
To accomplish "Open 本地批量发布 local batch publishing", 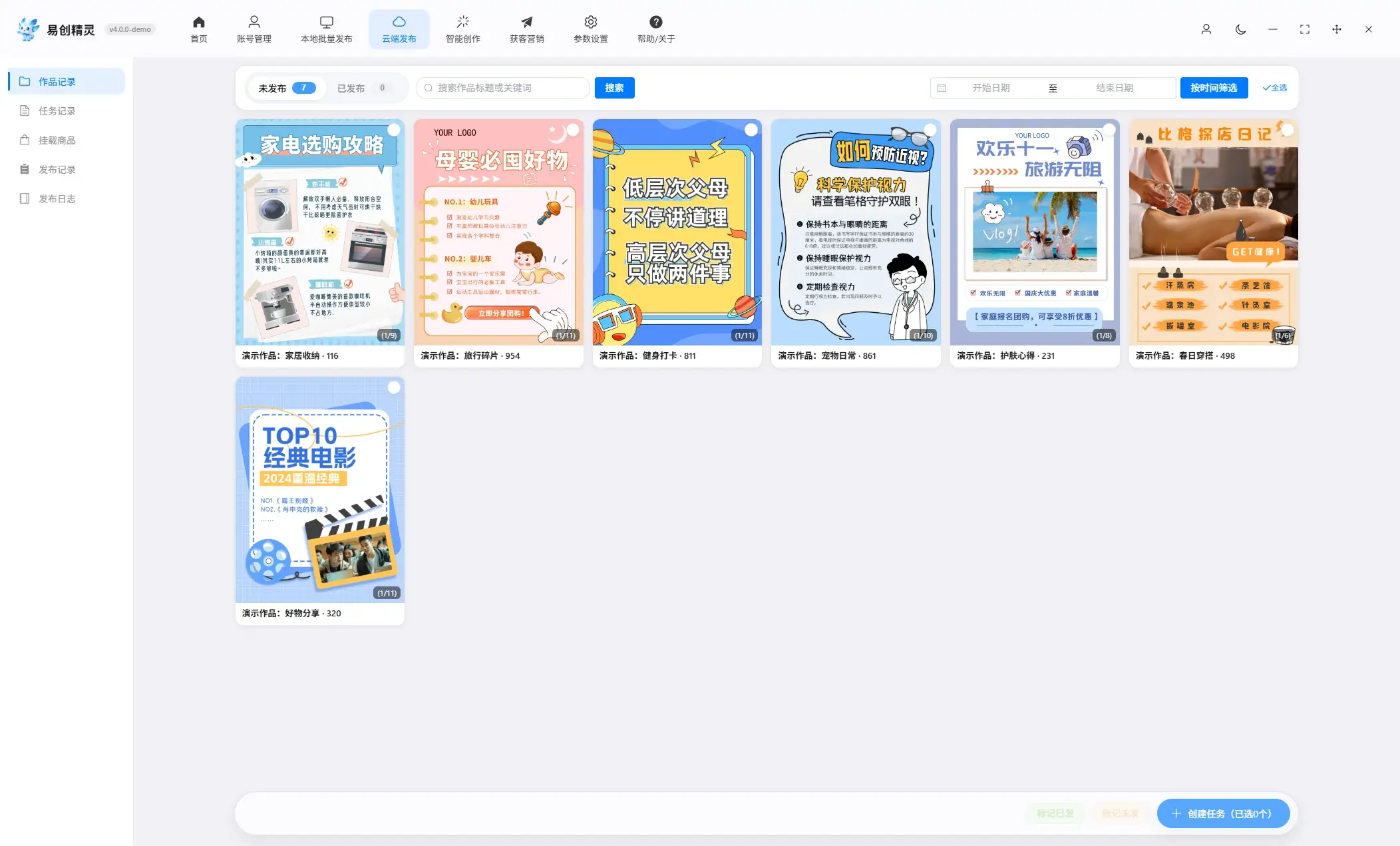I will point(326,29).
